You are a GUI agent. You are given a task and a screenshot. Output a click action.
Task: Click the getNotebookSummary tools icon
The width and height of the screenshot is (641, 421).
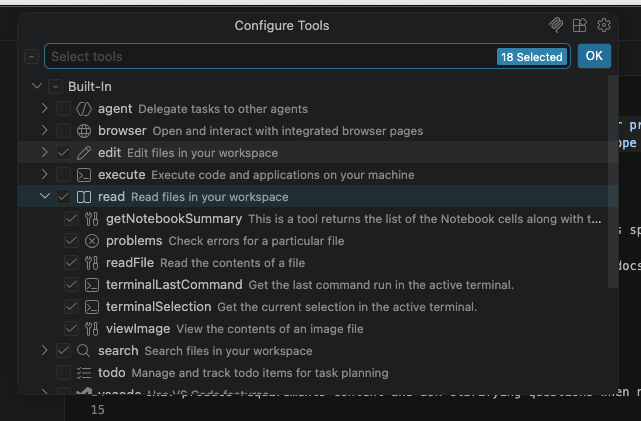pyautogui.click(x=92, y=219)
